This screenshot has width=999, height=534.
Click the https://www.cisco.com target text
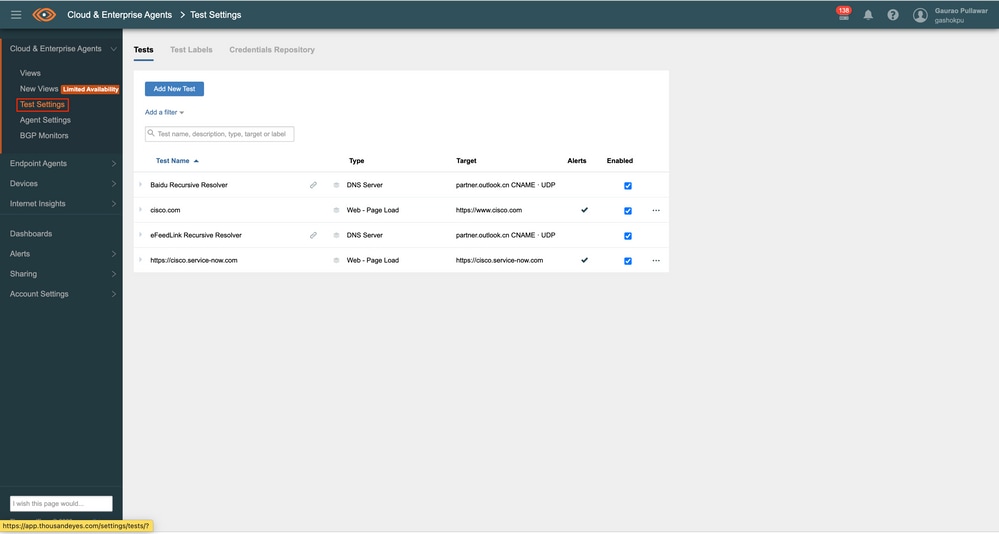click(489, 210)
